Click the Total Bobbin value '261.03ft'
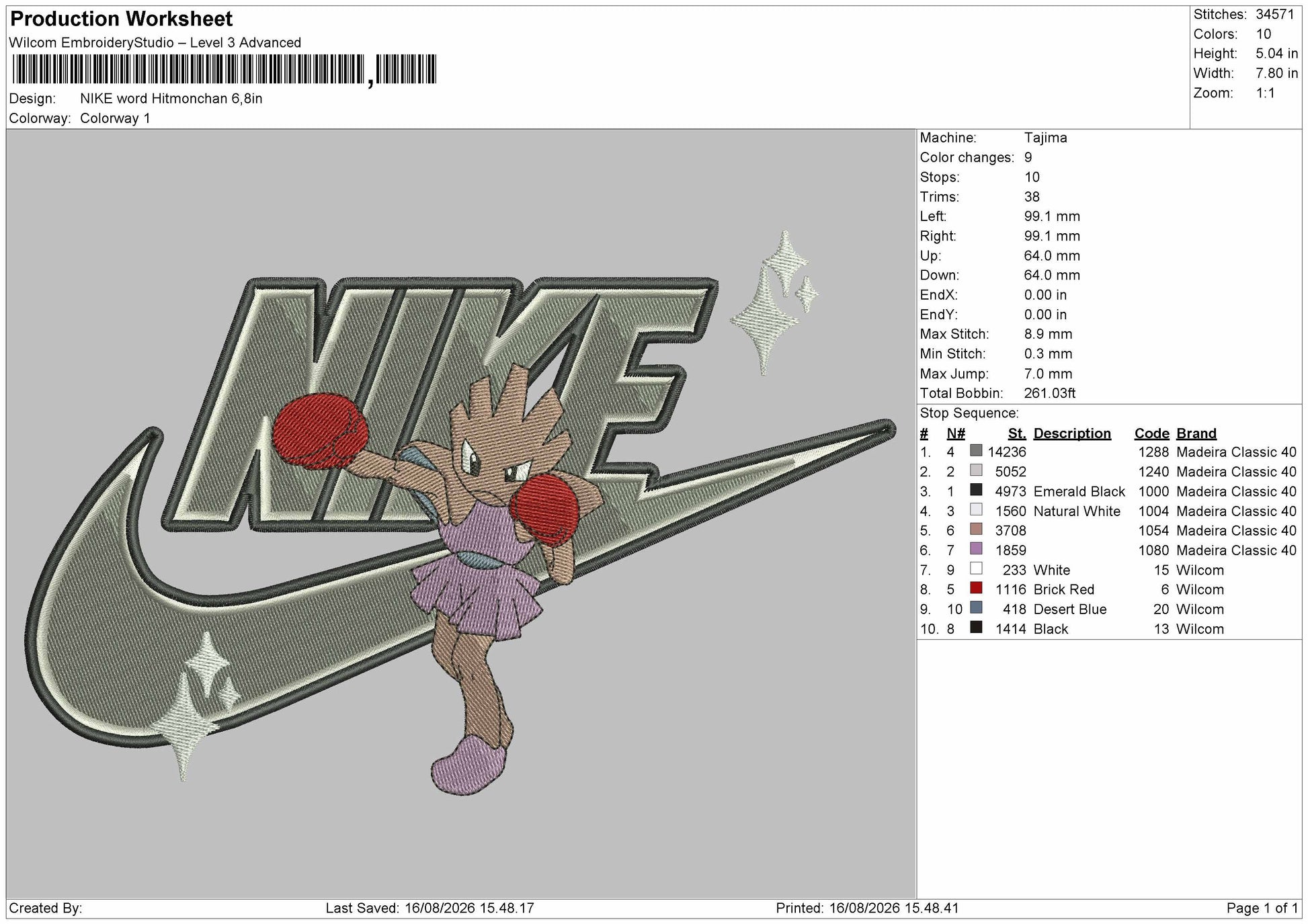 click(1050, 393)
